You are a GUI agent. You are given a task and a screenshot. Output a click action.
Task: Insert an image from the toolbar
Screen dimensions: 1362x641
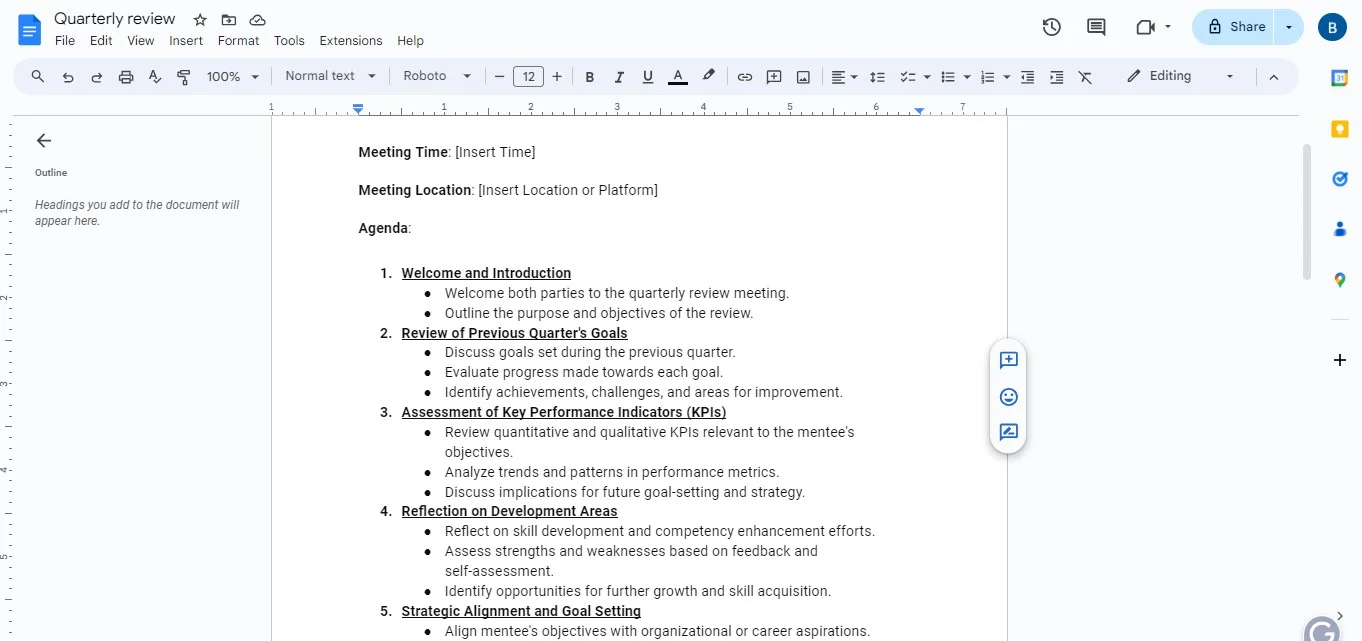pos(803,76)
